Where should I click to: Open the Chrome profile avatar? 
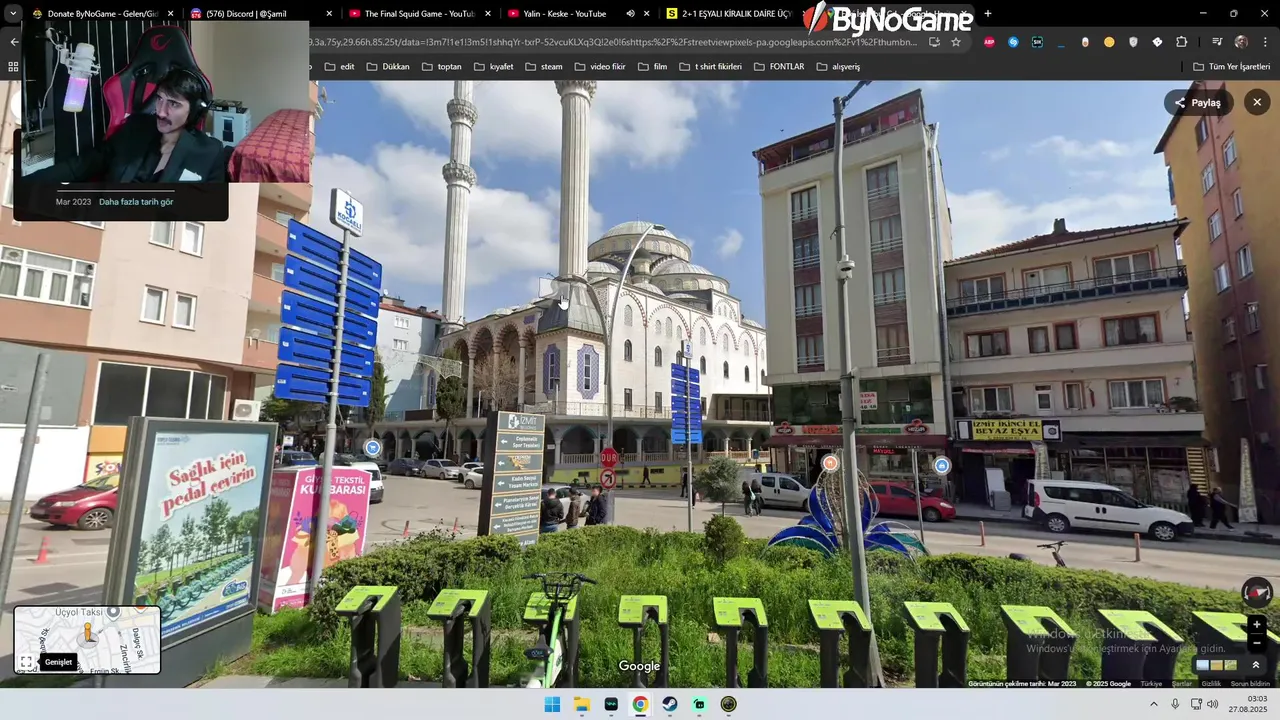(1241, 42)
